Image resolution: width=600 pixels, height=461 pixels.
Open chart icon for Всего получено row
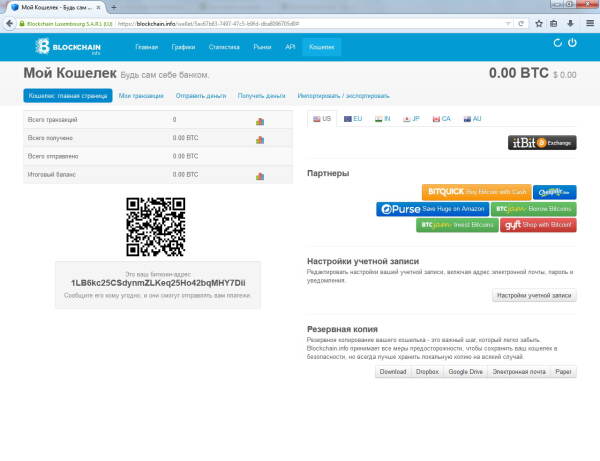tap(259, 139)
